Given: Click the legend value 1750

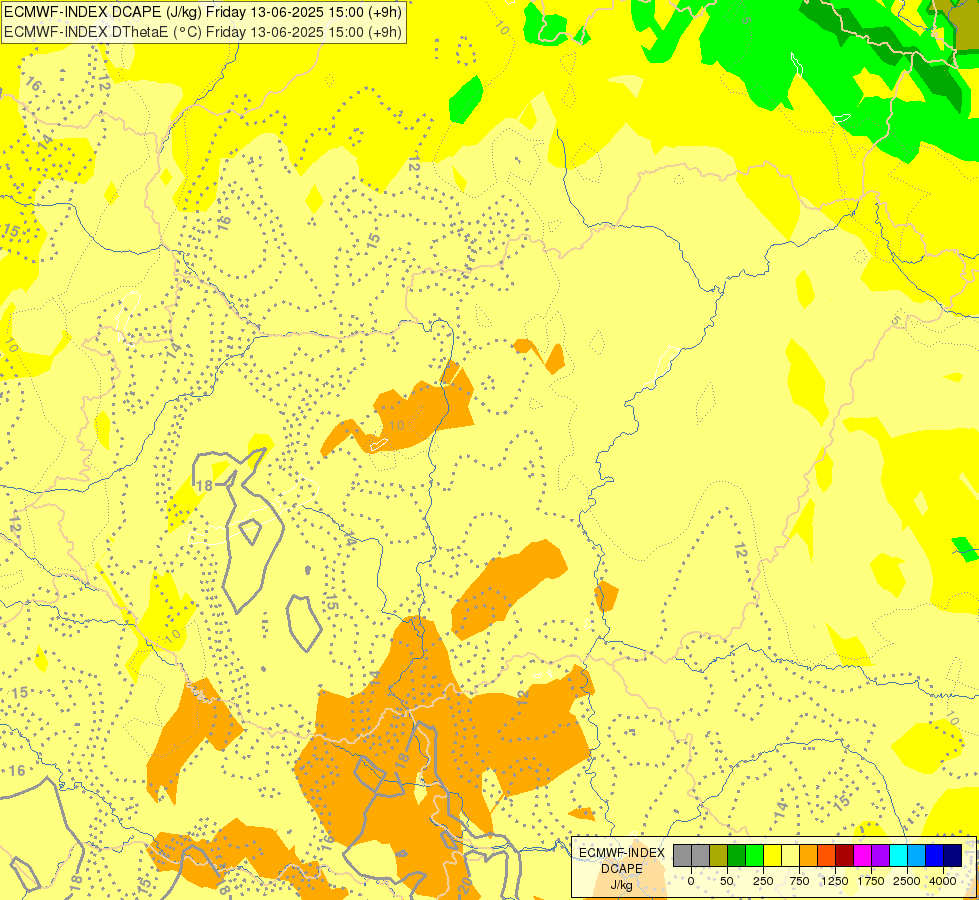Looking at the screenshot, I should tap(871, 881).
